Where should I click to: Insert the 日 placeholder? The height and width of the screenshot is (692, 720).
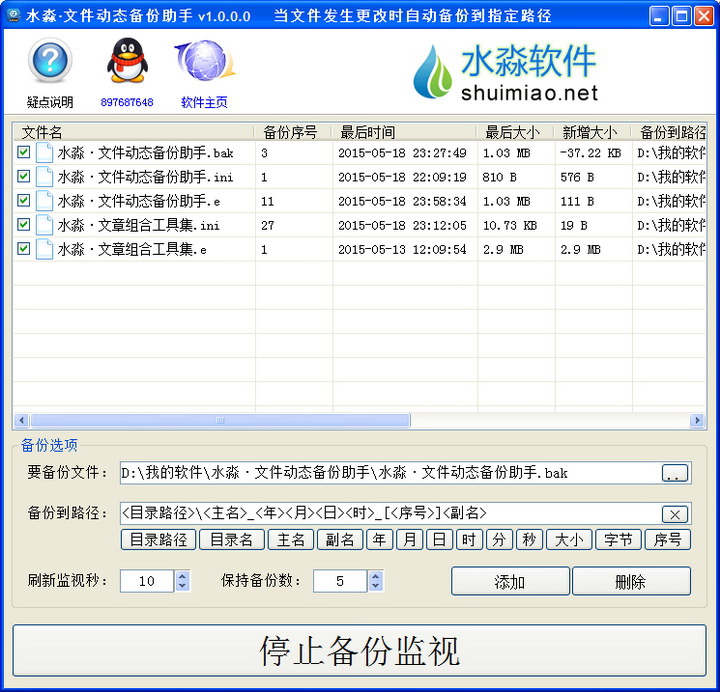(x=439, y=540)
